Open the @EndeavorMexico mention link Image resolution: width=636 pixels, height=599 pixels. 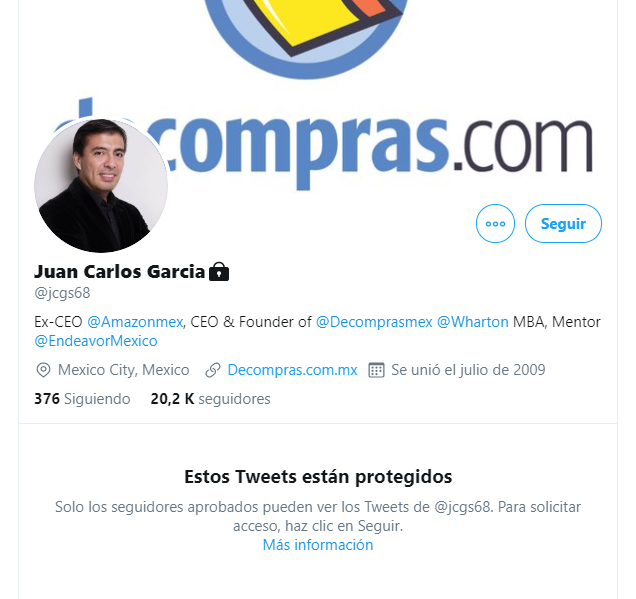point(96,341)
